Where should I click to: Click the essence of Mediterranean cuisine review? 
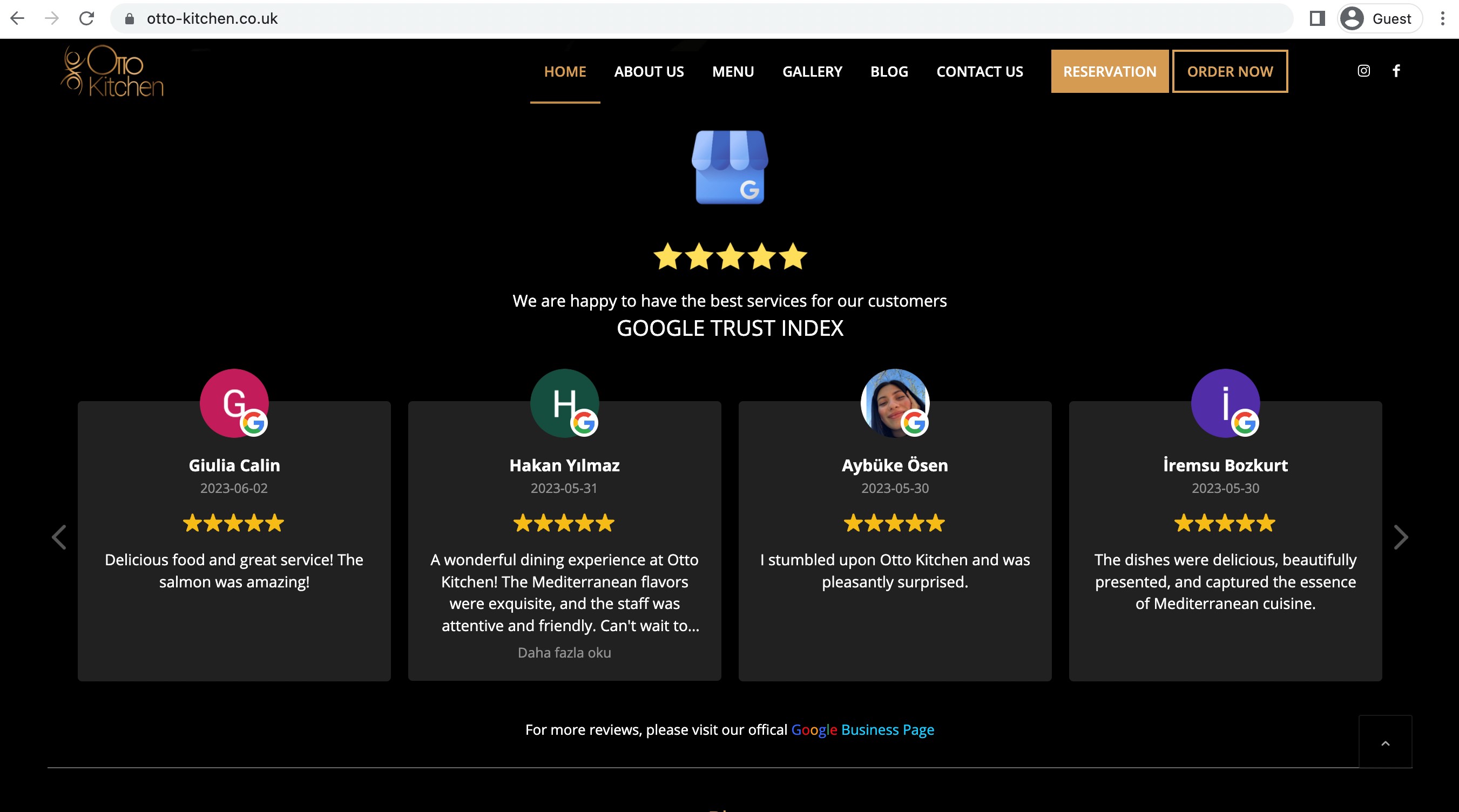click(1225, 581)
